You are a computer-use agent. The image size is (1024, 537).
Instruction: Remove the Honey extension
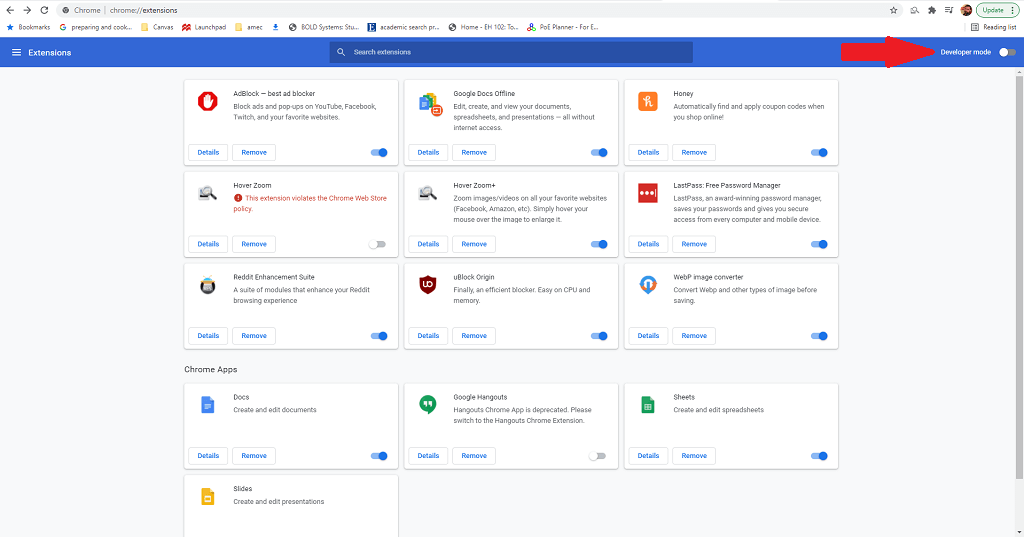point(694,152)
